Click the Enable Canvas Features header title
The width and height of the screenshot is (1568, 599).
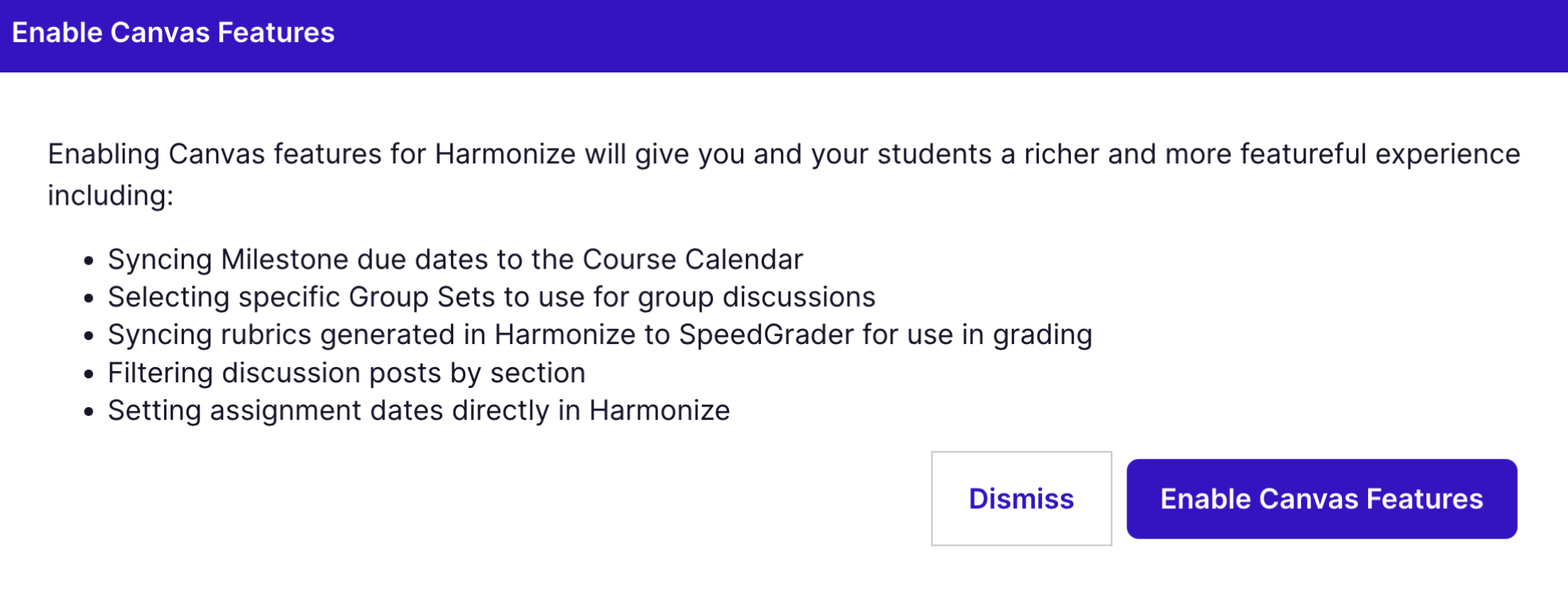pos(173,33)
